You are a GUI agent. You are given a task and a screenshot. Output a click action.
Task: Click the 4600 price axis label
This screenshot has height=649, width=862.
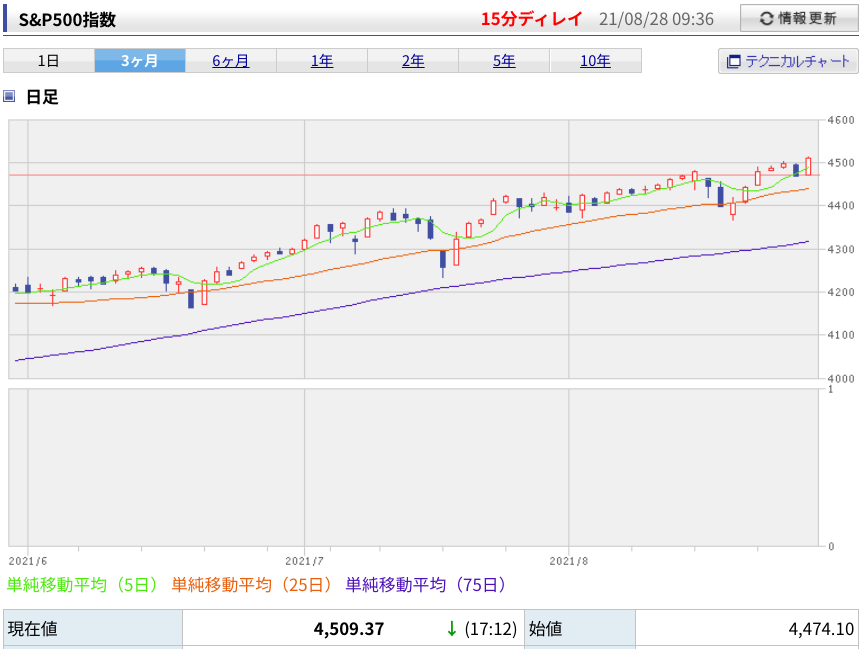click(841, 120)
